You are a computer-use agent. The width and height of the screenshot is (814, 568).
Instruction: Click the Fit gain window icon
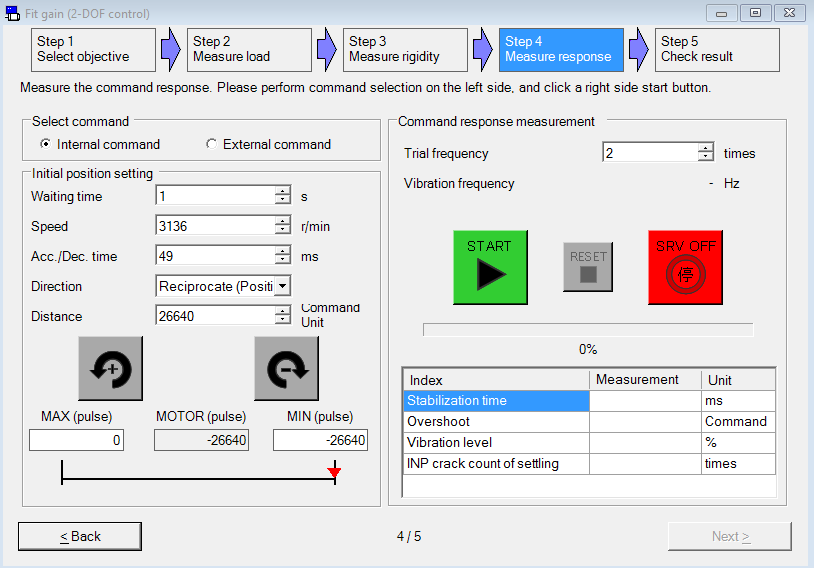pyautogui.click(x=12, y=13)
